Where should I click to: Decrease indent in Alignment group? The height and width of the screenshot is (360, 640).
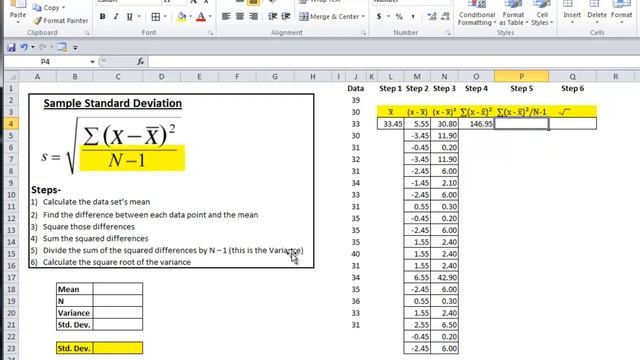coord(272,16)
